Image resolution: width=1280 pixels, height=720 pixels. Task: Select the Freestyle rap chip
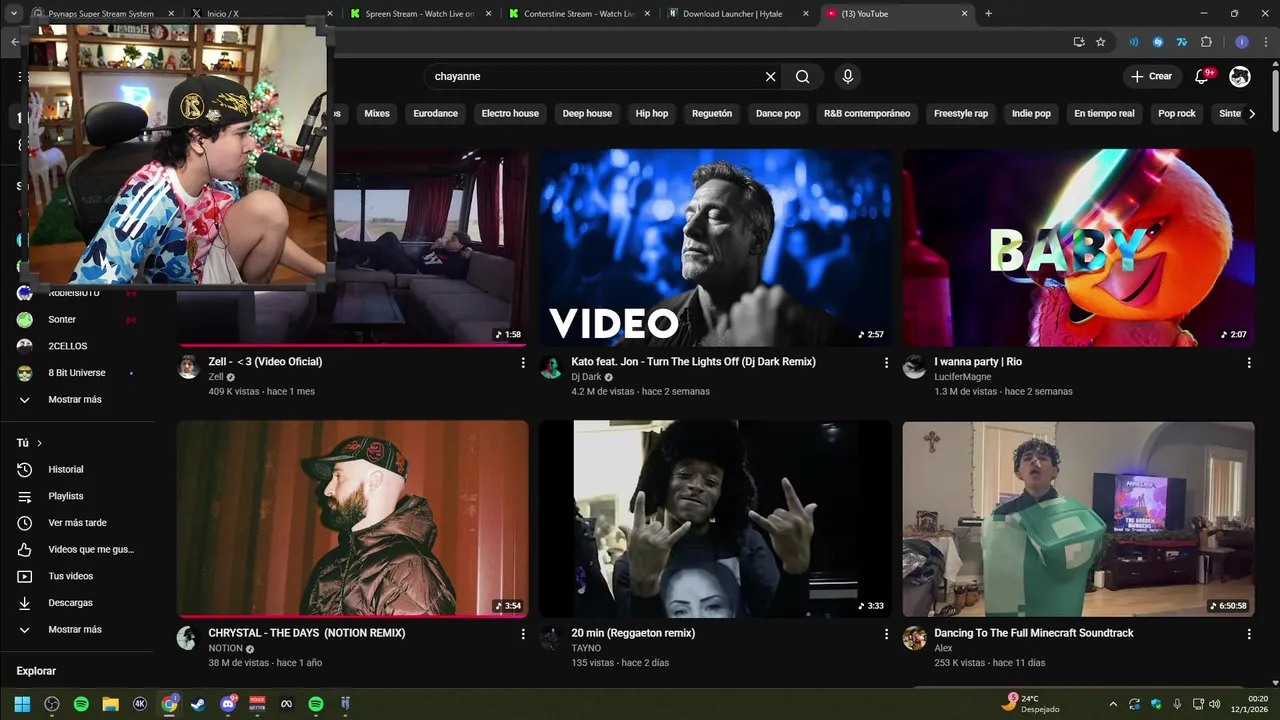tap(961, 114)
